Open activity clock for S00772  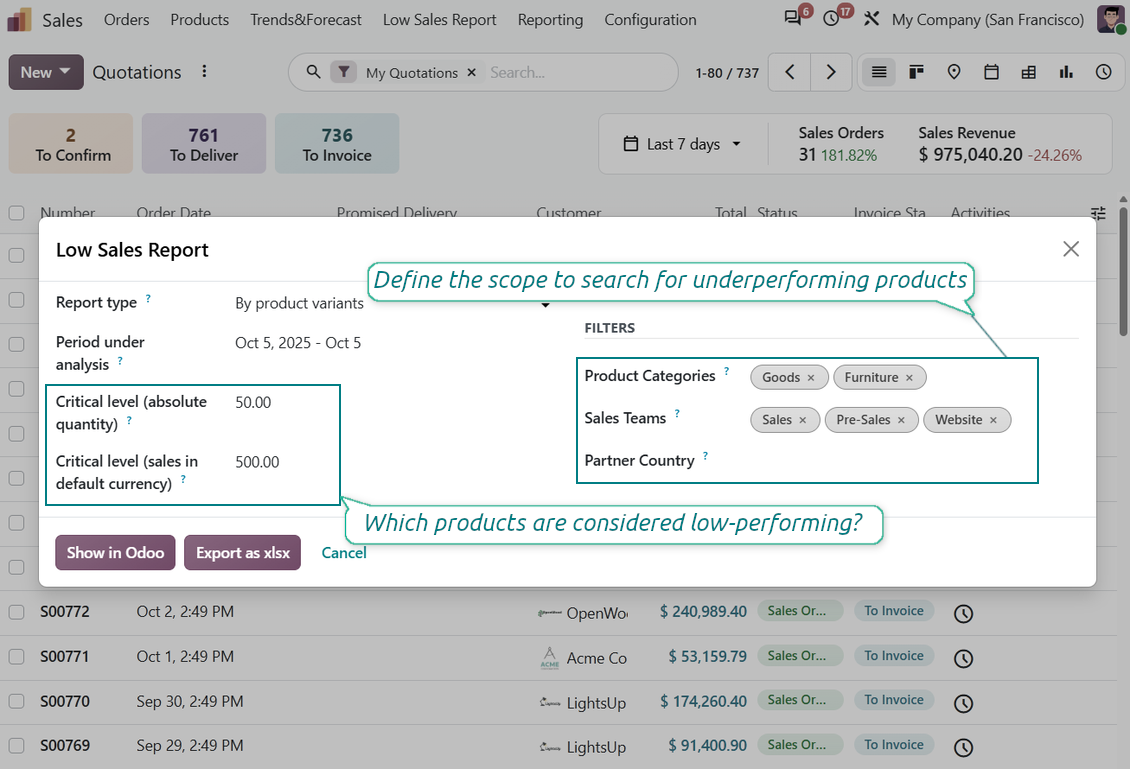coord(964,613)
